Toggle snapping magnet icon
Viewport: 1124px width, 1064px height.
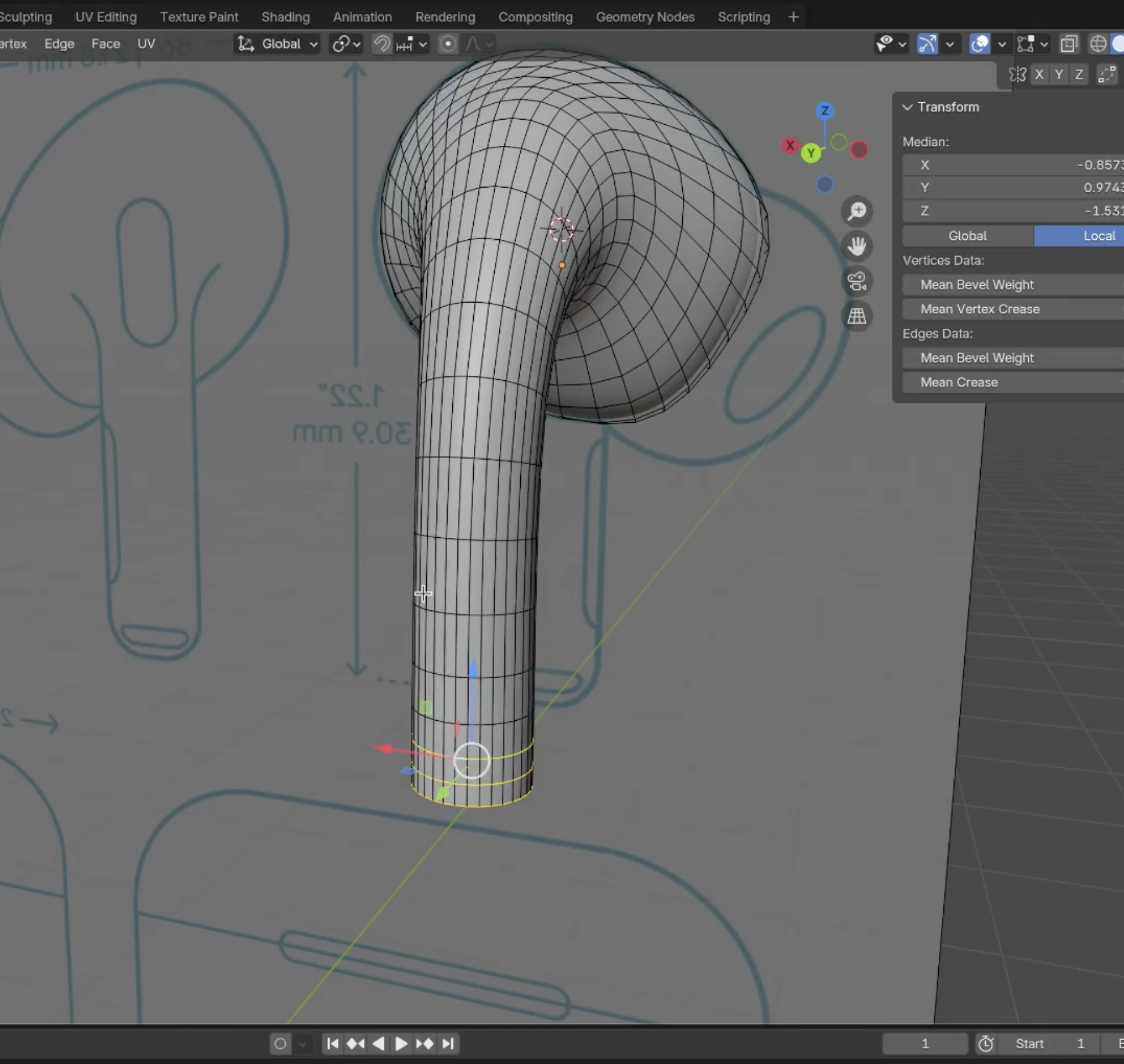pyautogui.click(x=381, y=44)
